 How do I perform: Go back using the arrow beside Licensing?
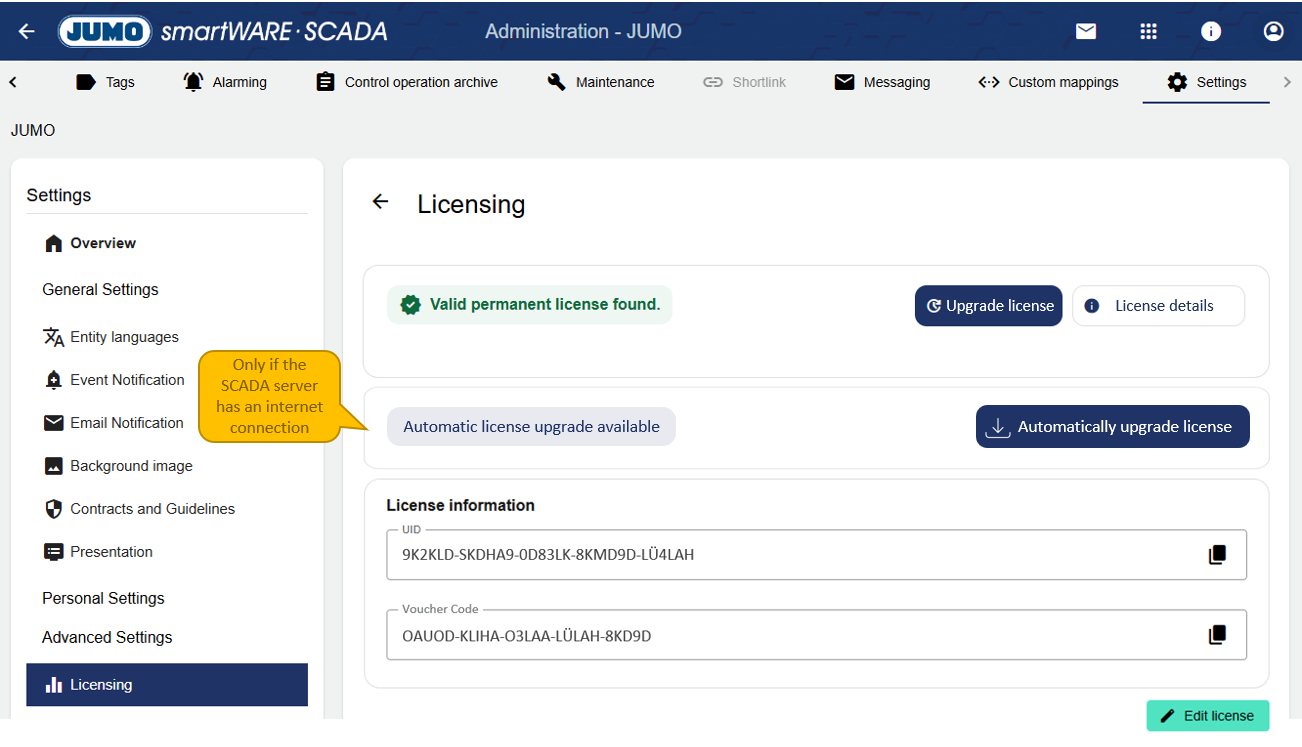(x=380, y=202)
